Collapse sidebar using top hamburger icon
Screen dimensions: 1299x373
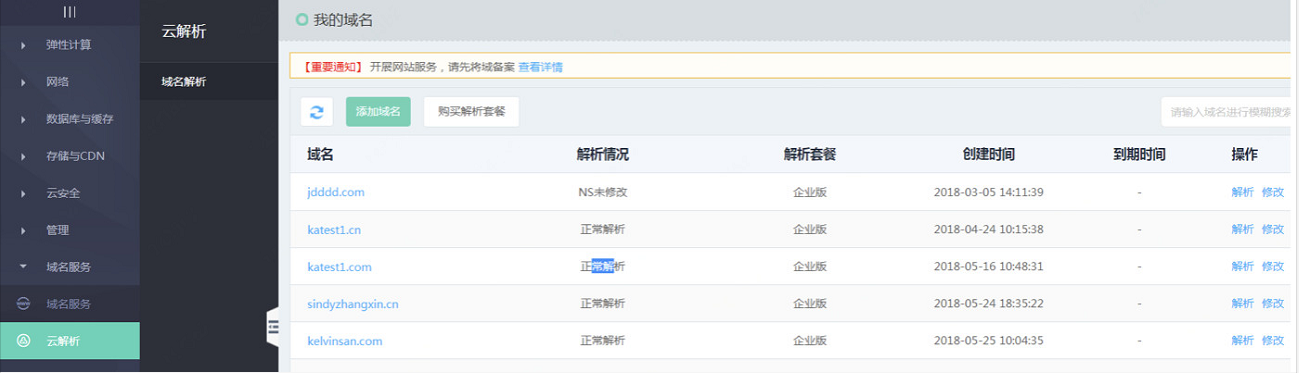[69, 12]
